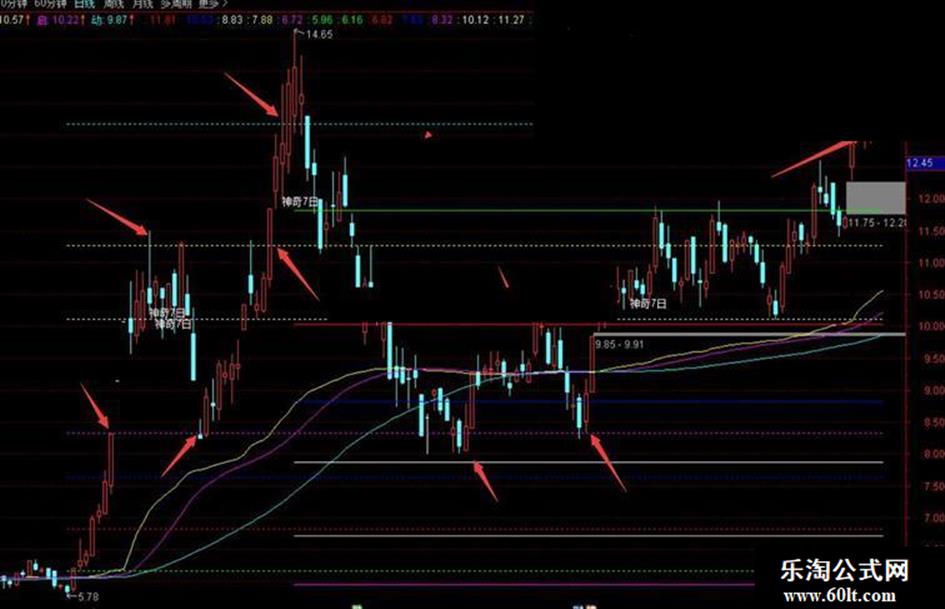Select the thick white bar above the 9.85 - 9.91 label
This screenshot has width=945, height=609.
749,334
